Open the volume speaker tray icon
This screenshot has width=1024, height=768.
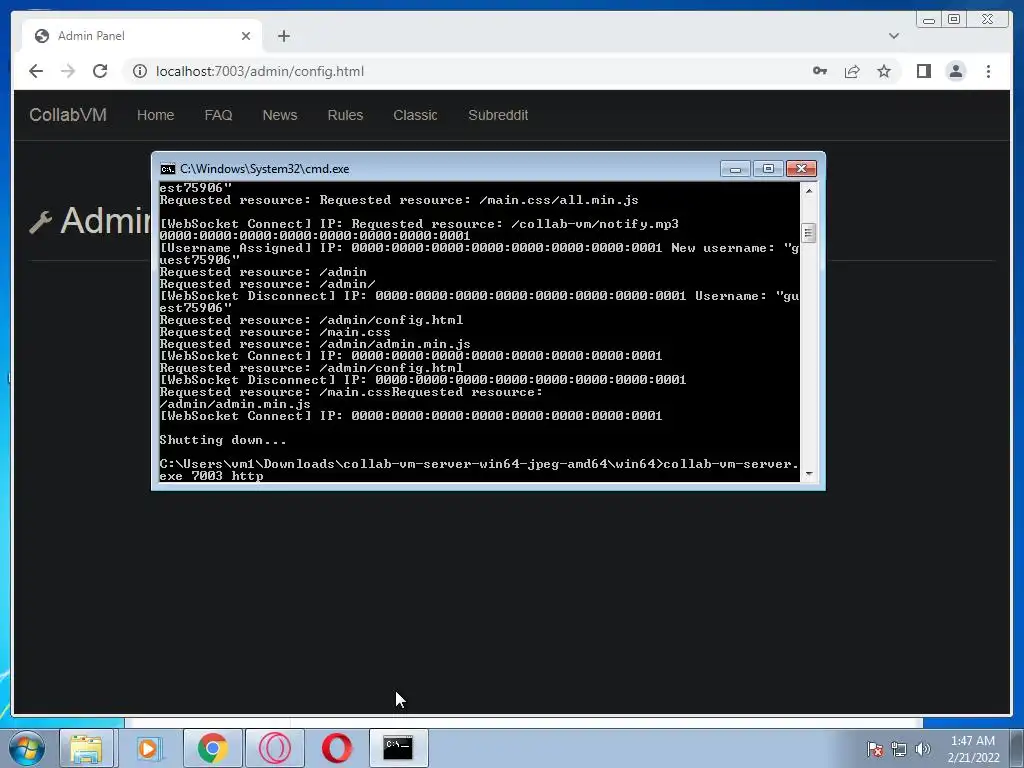coord(922,749)
